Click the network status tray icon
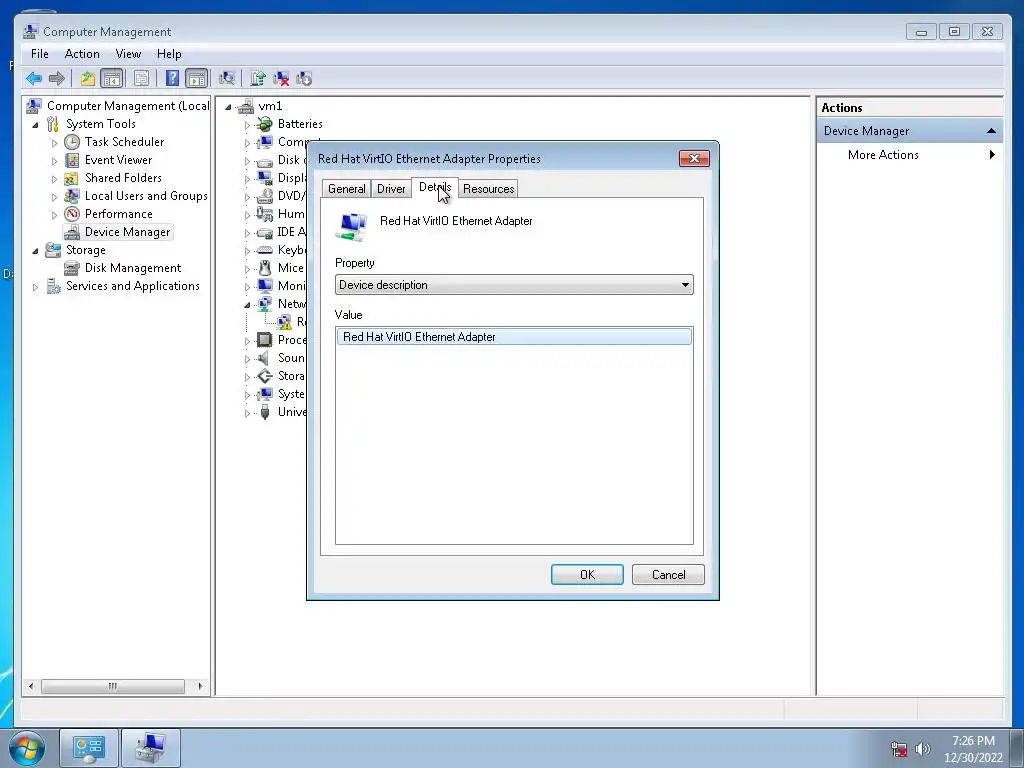The height and width of the screenshot is (768, 1024). 899,749
